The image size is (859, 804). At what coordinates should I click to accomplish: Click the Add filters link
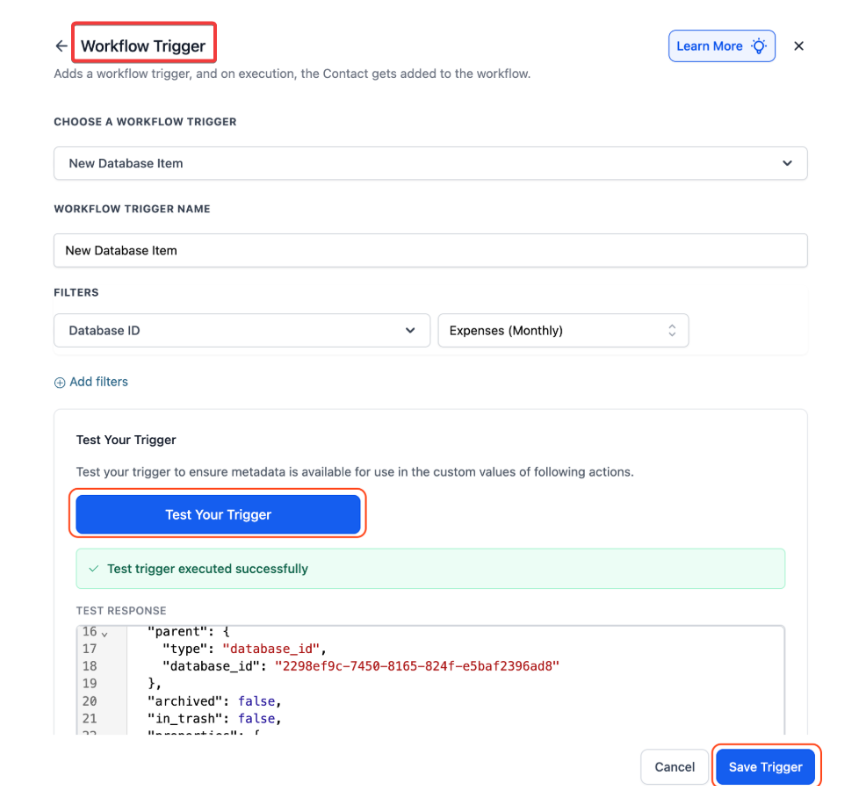coord(98,382)
